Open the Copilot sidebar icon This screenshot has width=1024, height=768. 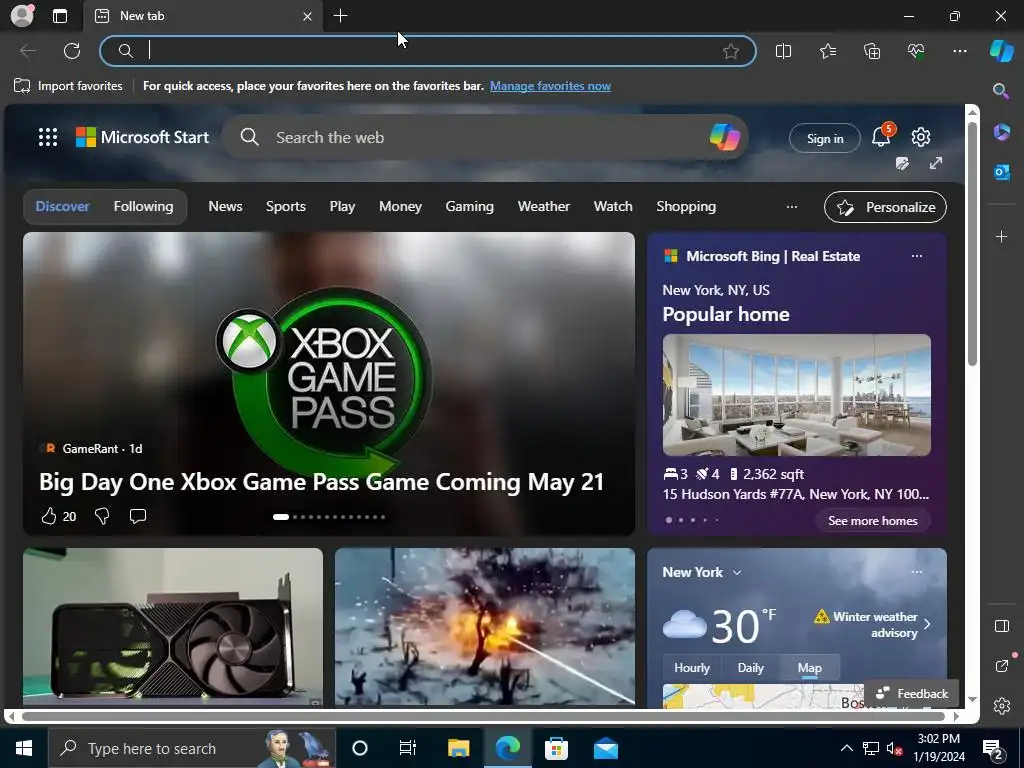click(1001, 51)
